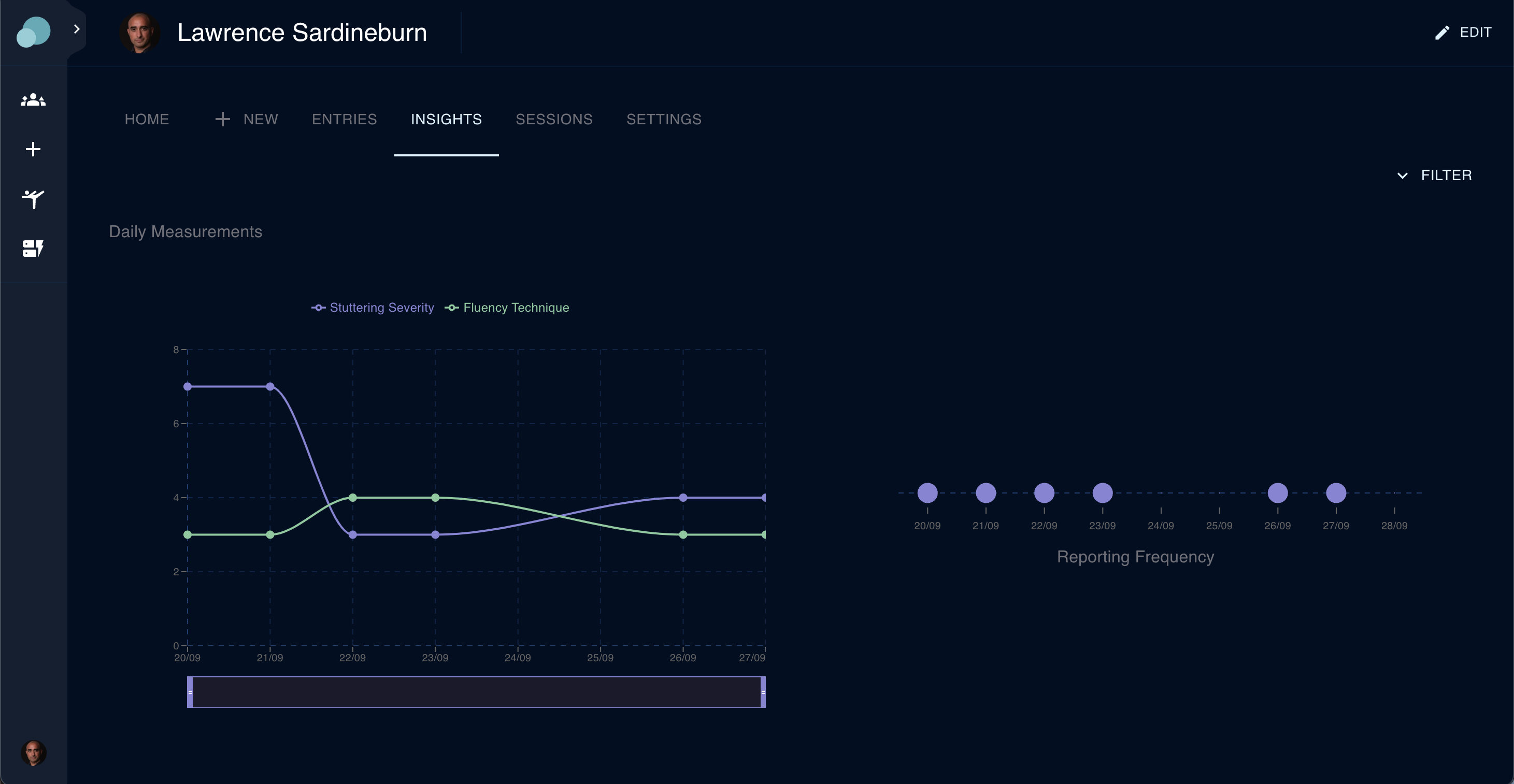Switch to the Entries tab

345,119
